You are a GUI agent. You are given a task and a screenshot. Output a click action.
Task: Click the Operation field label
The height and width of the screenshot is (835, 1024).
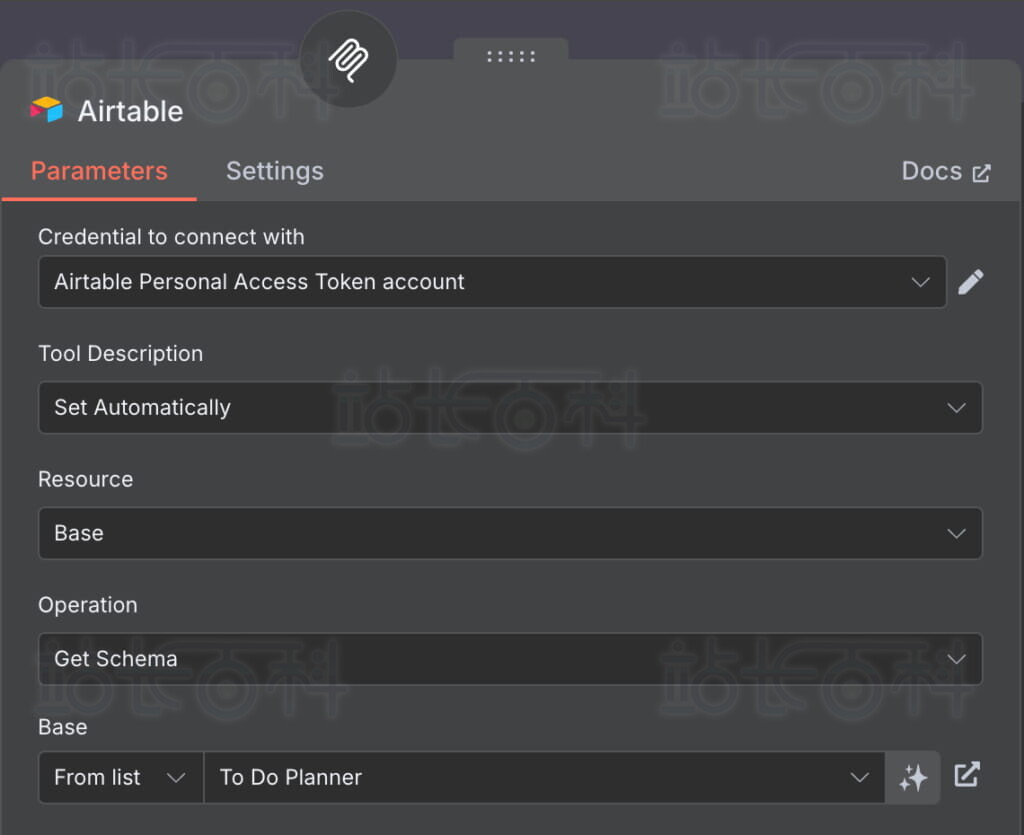click(87, 605)
